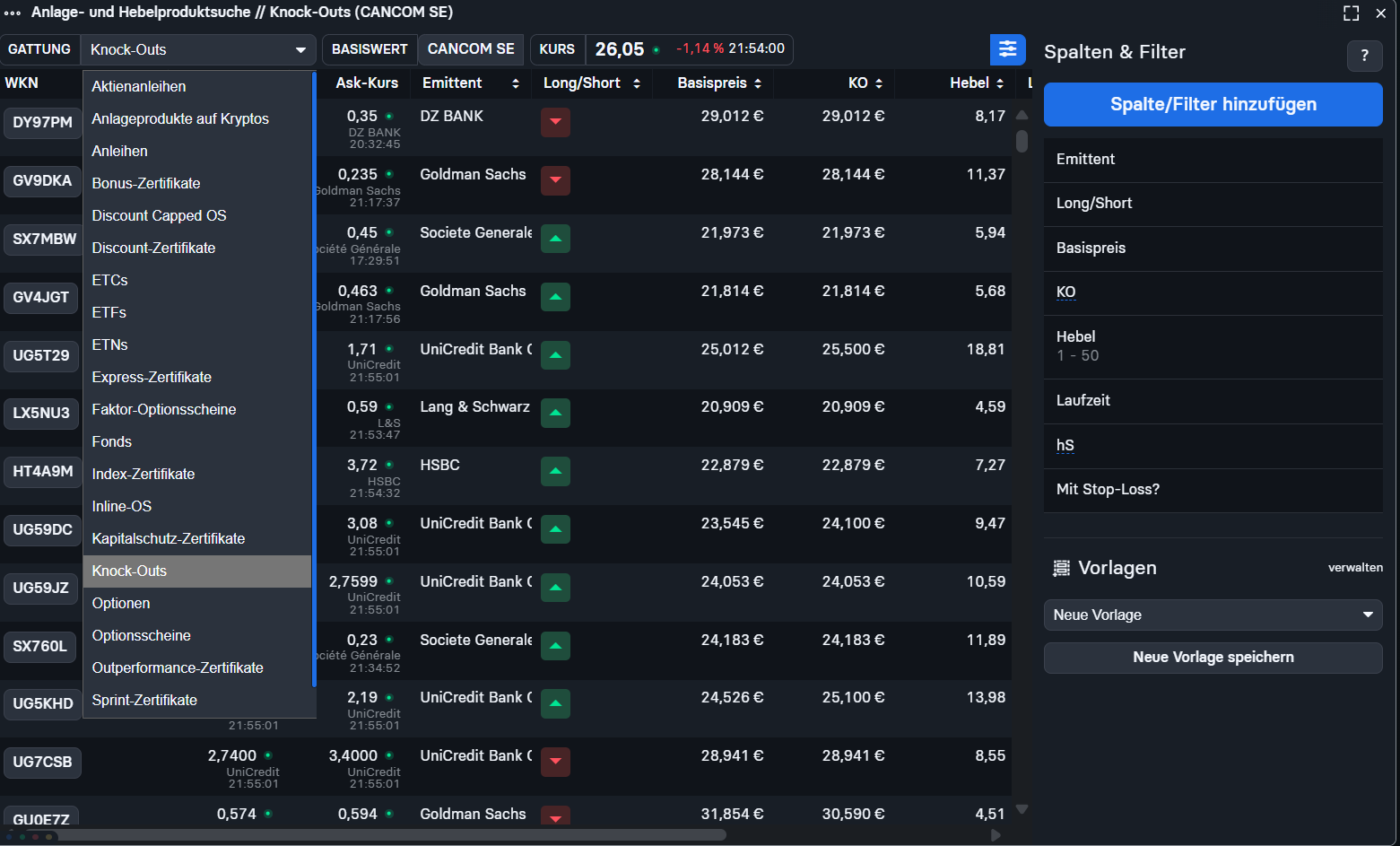Expand the Hebel filter entry
The width and height of the screenshot is (1400, 846).
(1213, 346)
